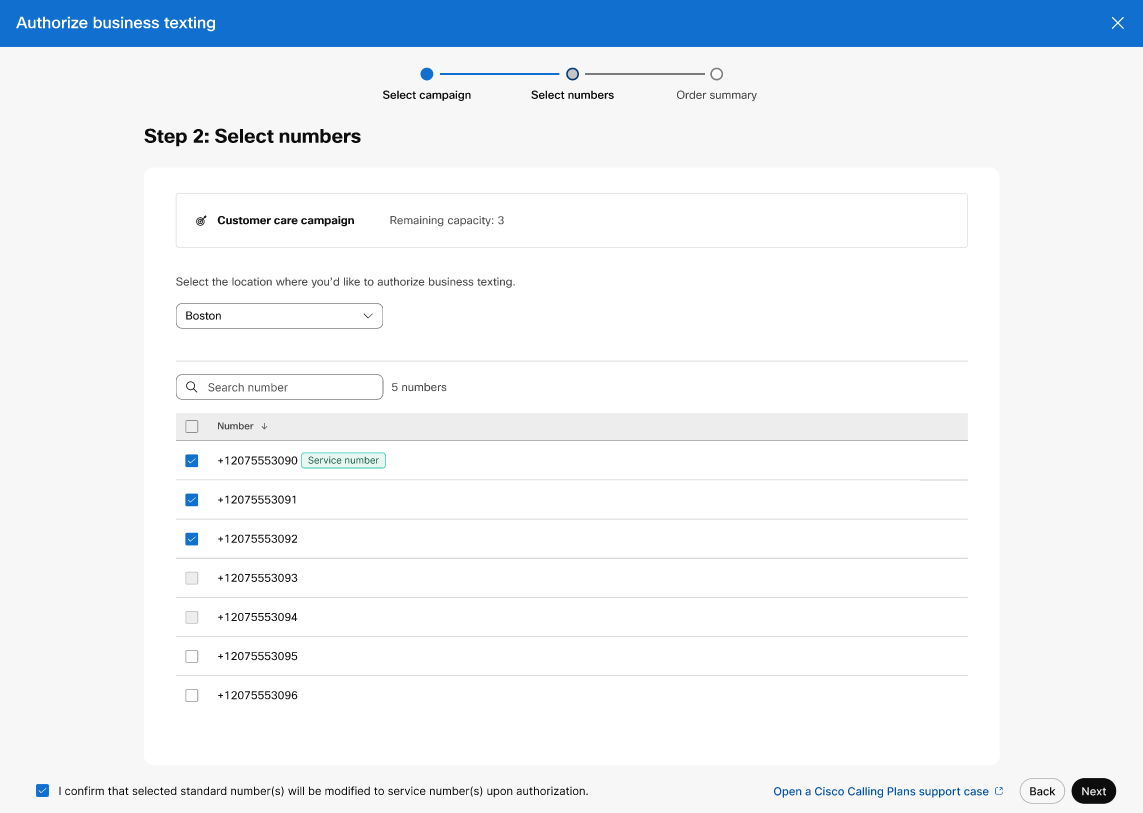Click the Order summary step circle
This screenshot has width=1143, height=813.
[x=716, y=74]
